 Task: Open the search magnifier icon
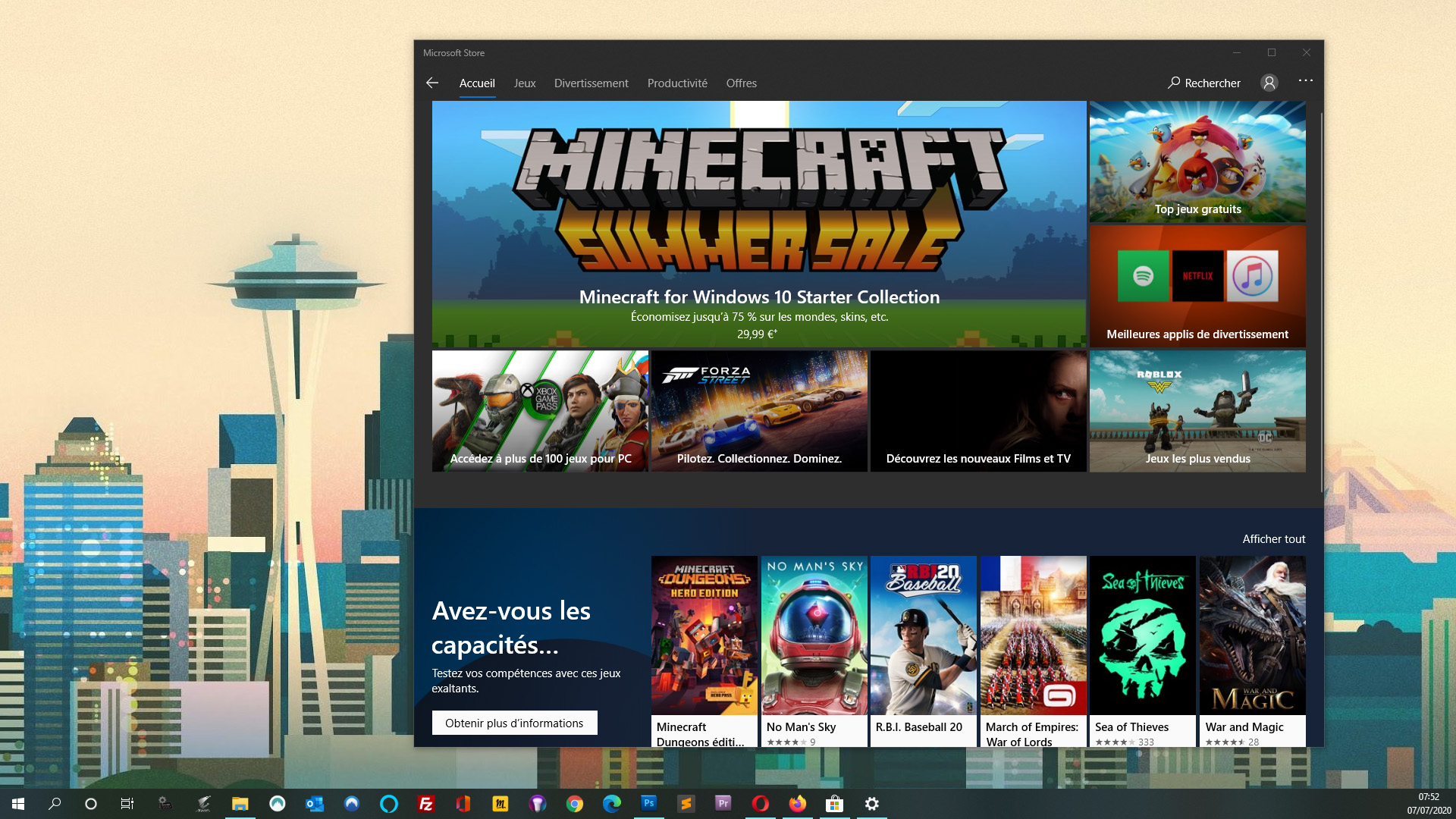(x=1173, y=83)
